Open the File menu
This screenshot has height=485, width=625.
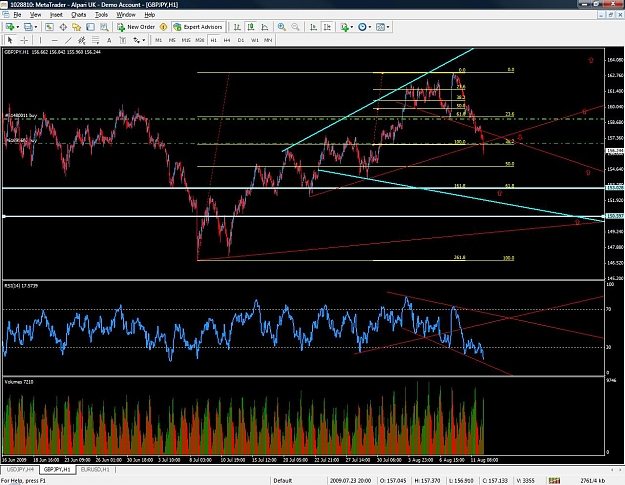click(x=17, y=15)
